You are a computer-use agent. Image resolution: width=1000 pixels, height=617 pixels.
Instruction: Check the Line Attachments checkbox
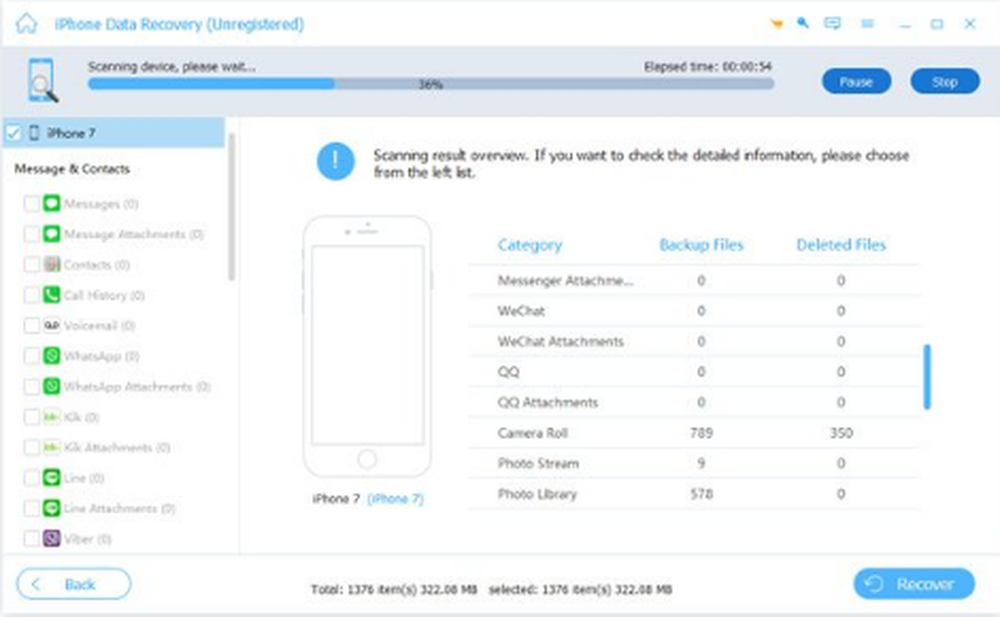(31, 508)
